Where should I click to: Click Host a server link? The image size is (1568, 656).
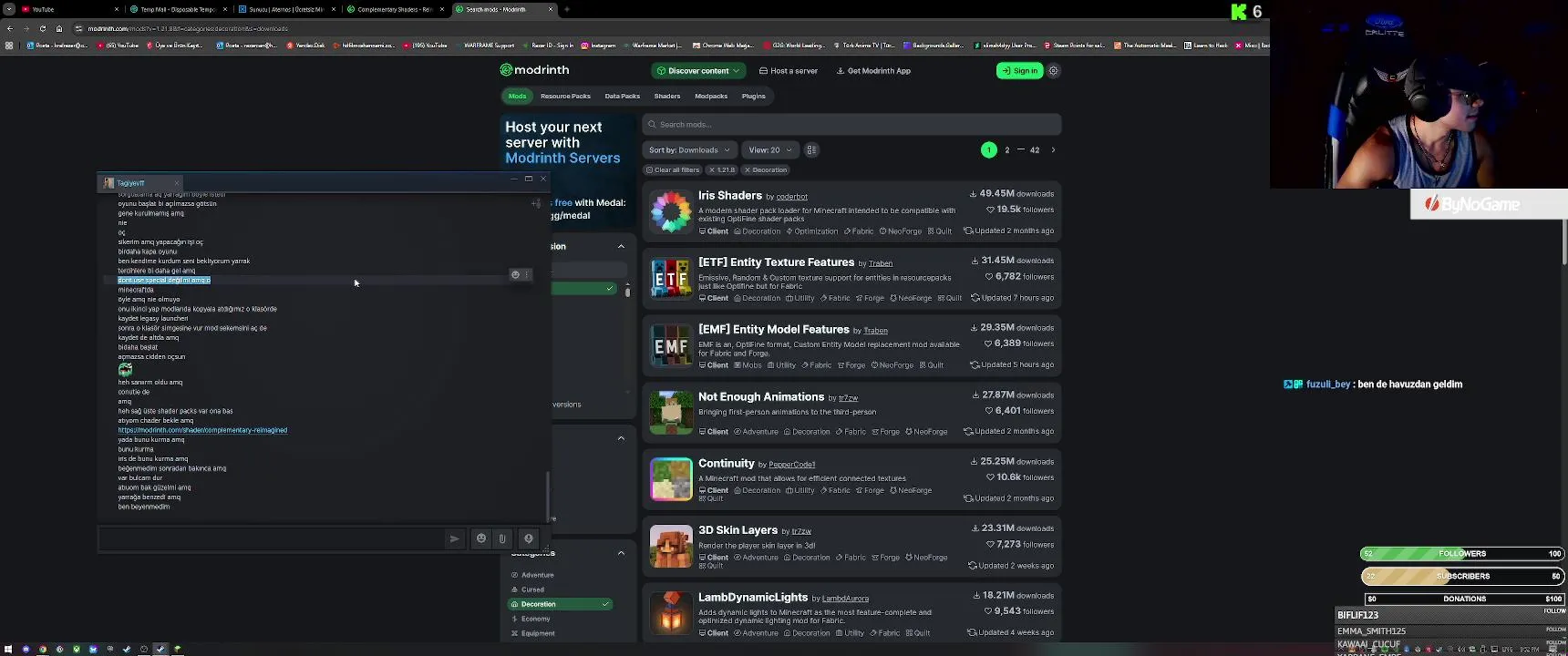789,70
